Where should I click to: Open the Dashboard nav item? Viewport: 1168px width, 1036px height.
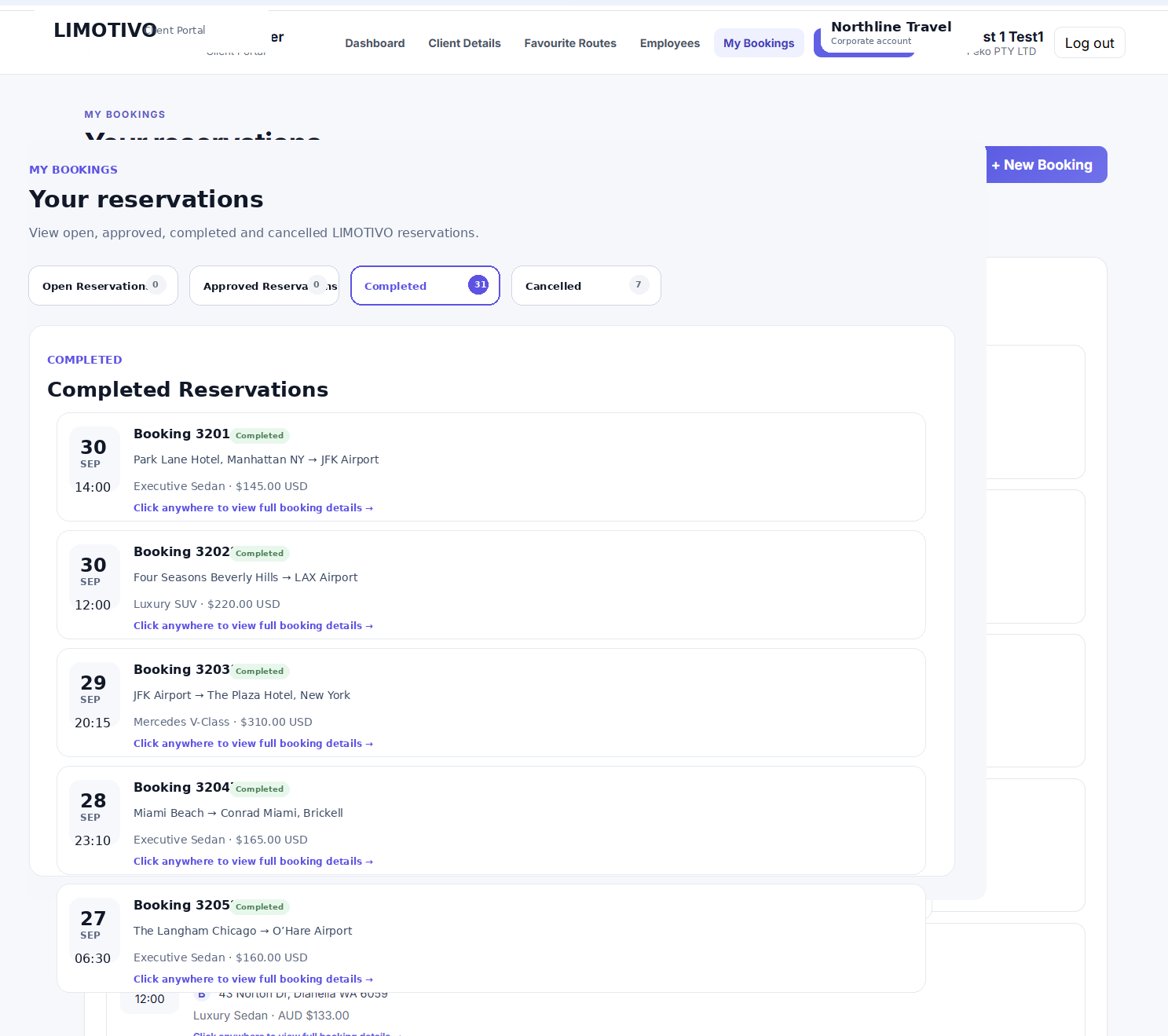375,43
